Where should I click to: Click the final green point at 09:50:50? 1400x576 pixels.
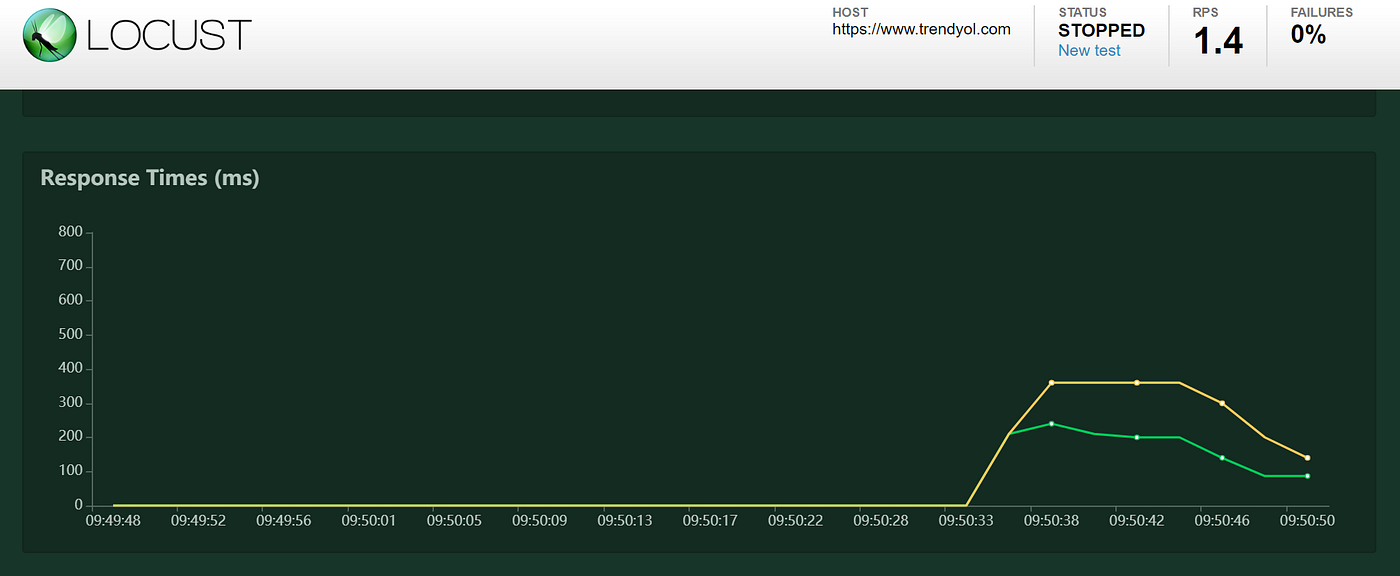tap(1306, 476)
